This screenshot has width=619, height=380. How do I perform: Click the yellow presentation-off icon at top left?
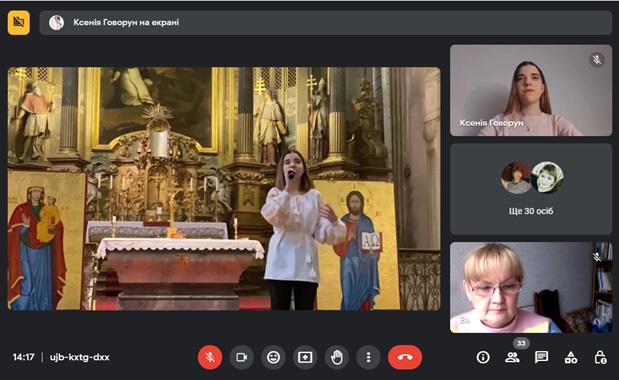point(19,22)
